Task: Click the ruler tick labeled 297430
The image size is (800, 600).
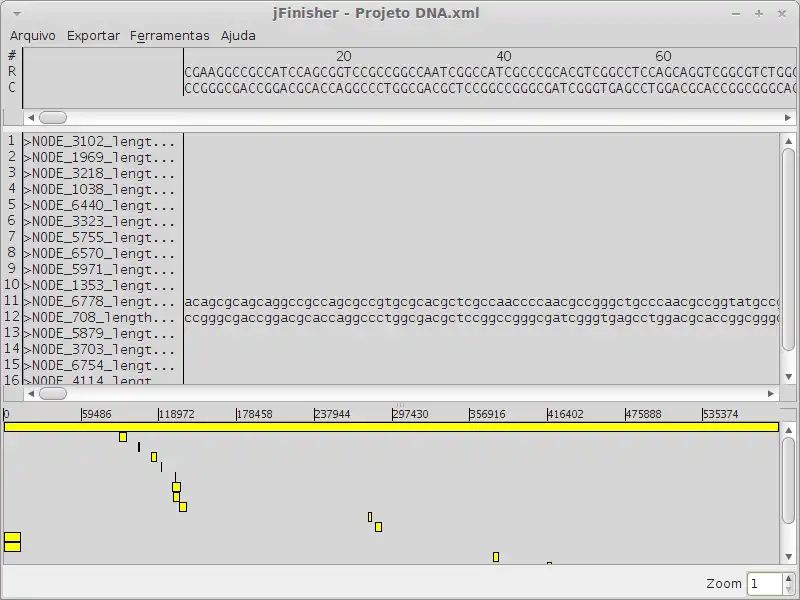Action: [x=410, y=414]
